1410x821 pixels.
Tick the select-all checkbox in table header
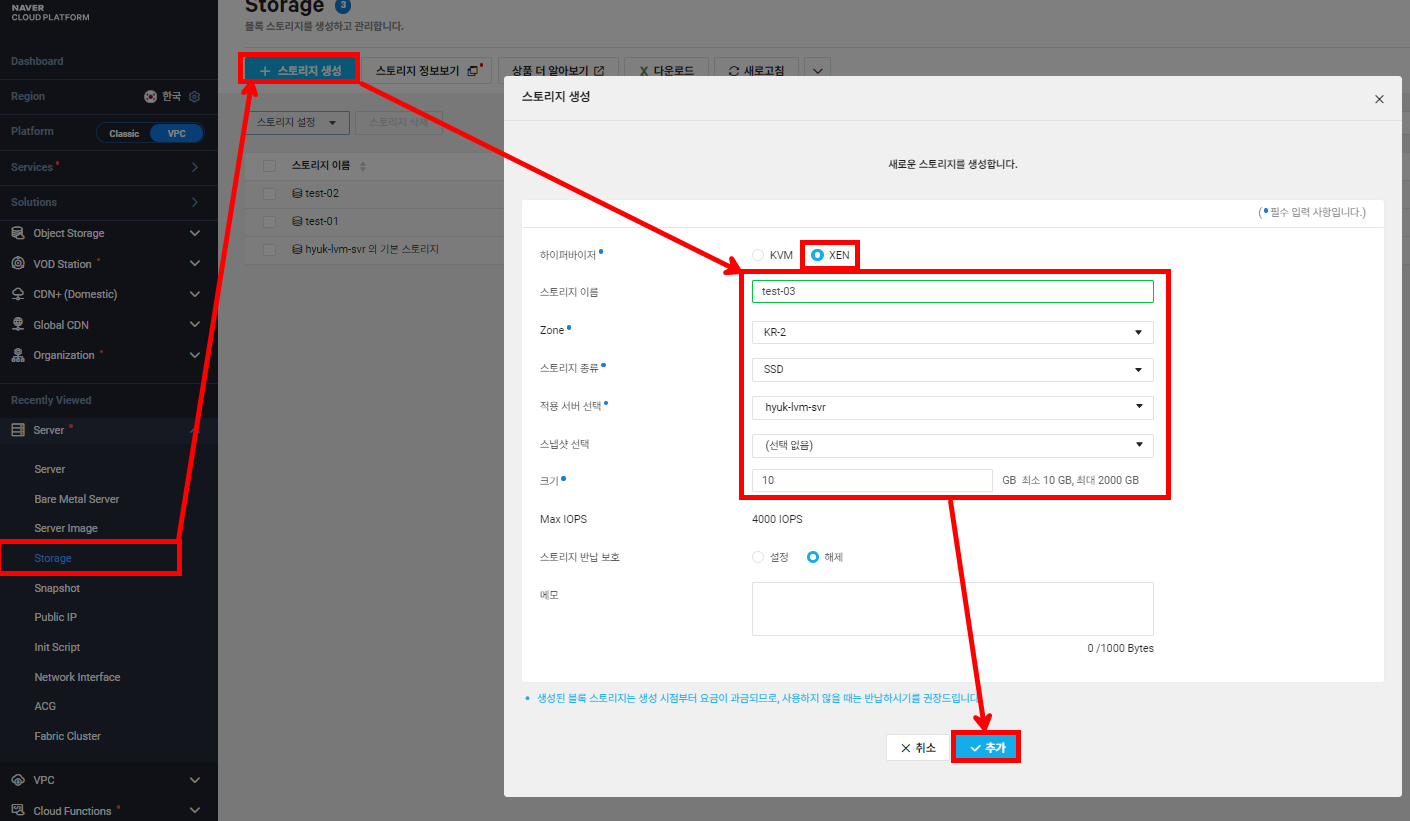point(269,166)
